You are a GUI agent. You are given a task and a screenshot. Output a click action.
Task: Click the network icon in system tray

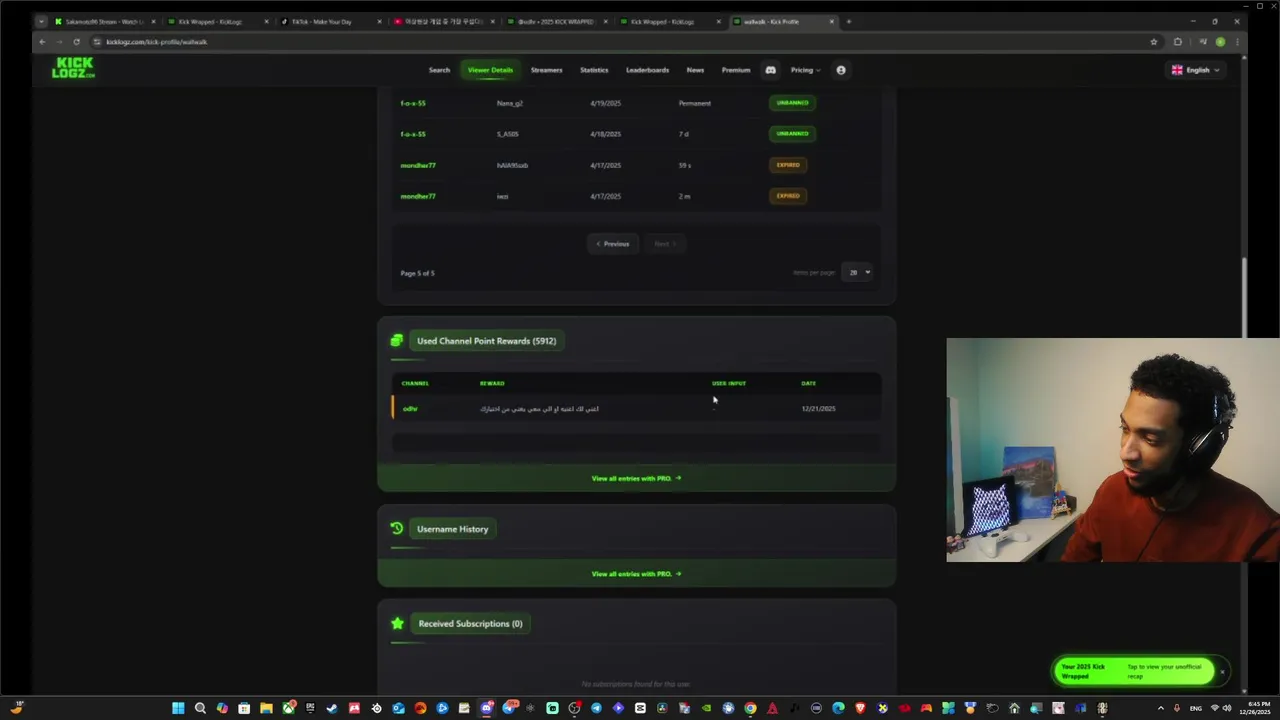tap(1214, 708)
